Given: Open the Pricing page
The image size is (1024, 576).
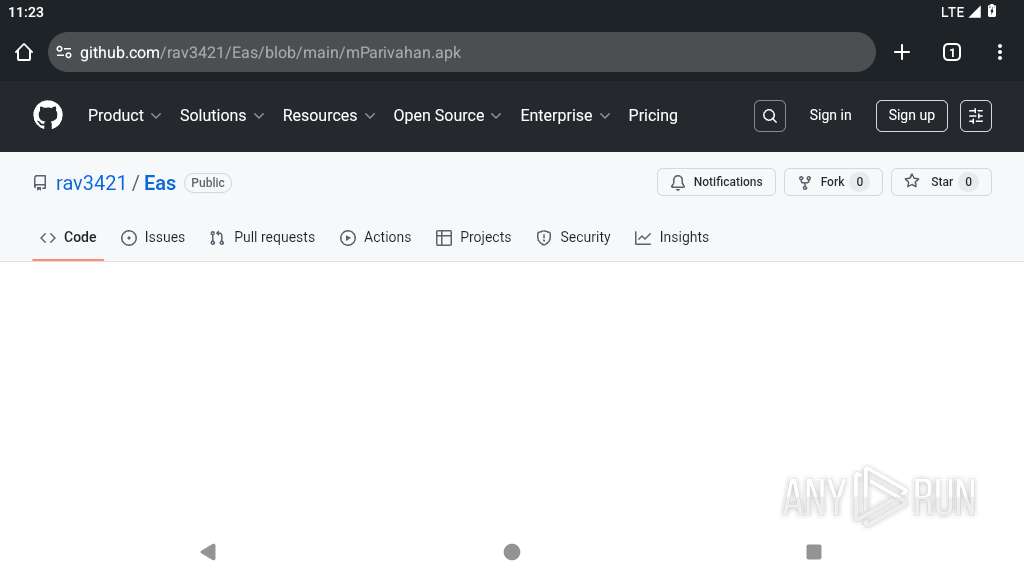Looking at the screenshot, I should [652, 116].
